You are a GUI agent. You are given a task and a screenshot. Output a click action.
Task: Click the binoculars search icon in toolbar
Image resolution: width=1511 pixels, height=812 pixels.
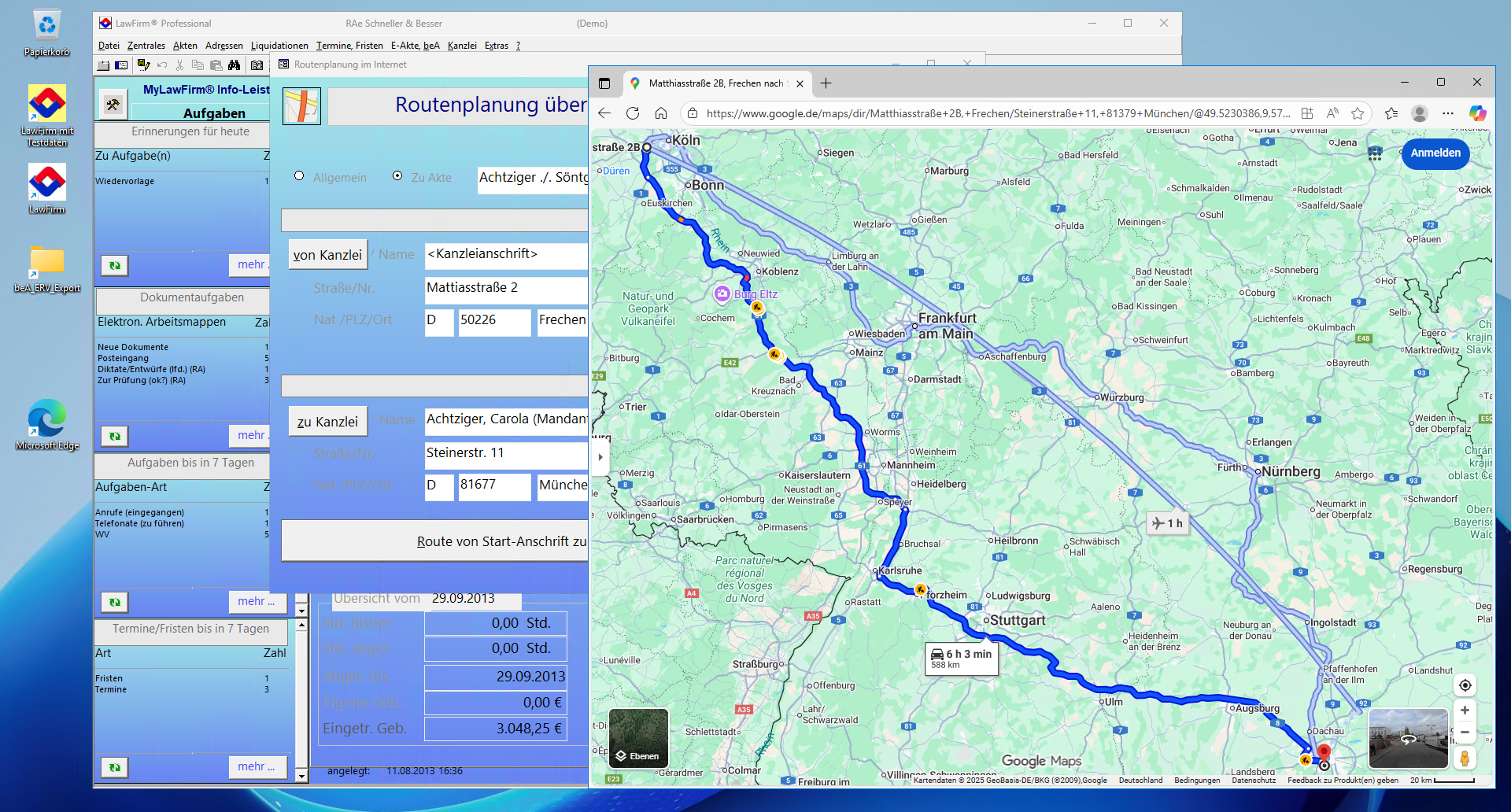234,65
